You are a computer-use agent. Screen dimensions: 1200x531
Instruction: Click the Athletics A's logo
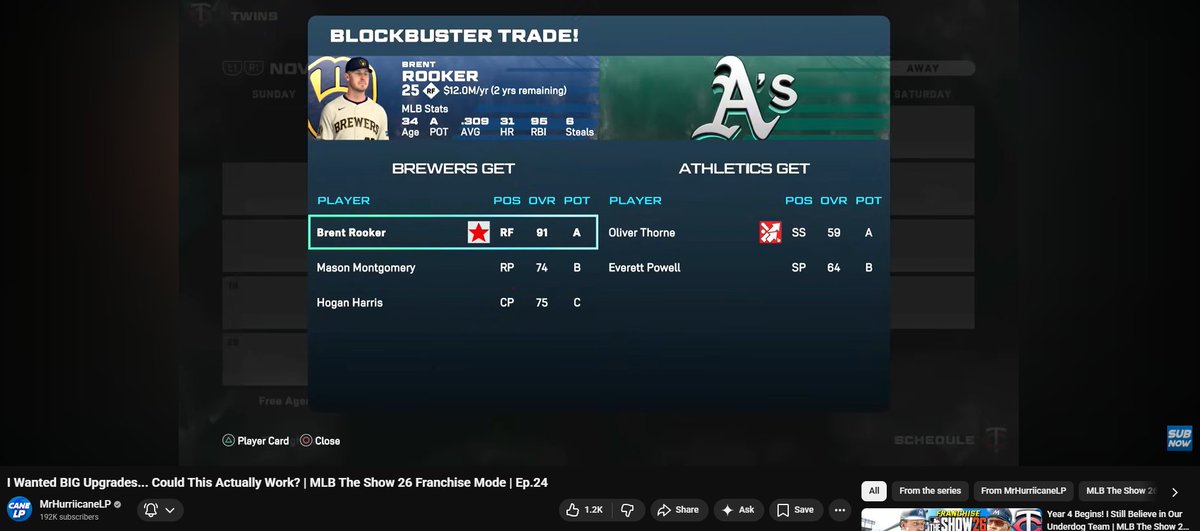pyautogui.click(x=743, y=98)
